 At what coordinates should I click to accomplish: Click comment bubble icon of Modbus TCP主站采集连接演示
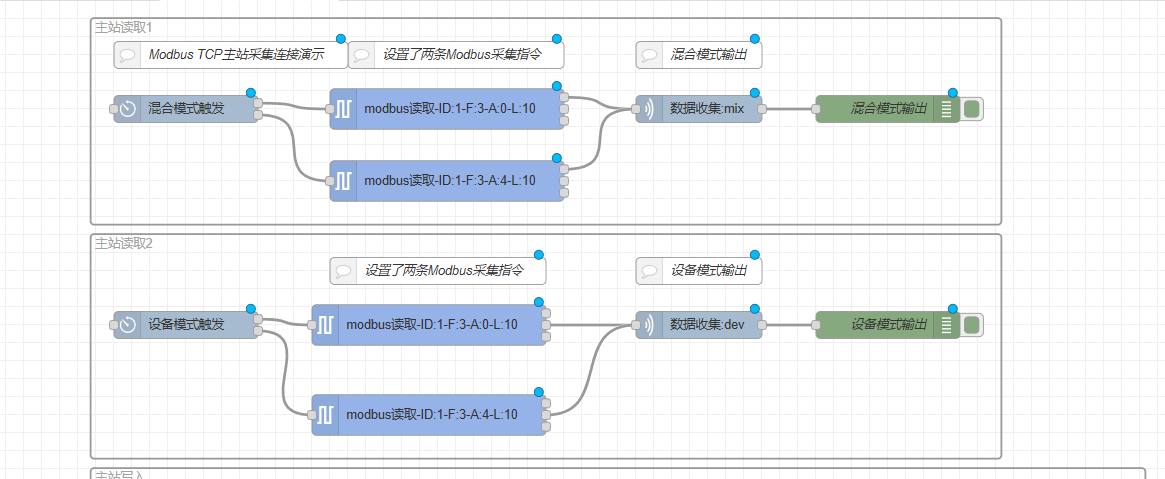[x=128, y=55]
